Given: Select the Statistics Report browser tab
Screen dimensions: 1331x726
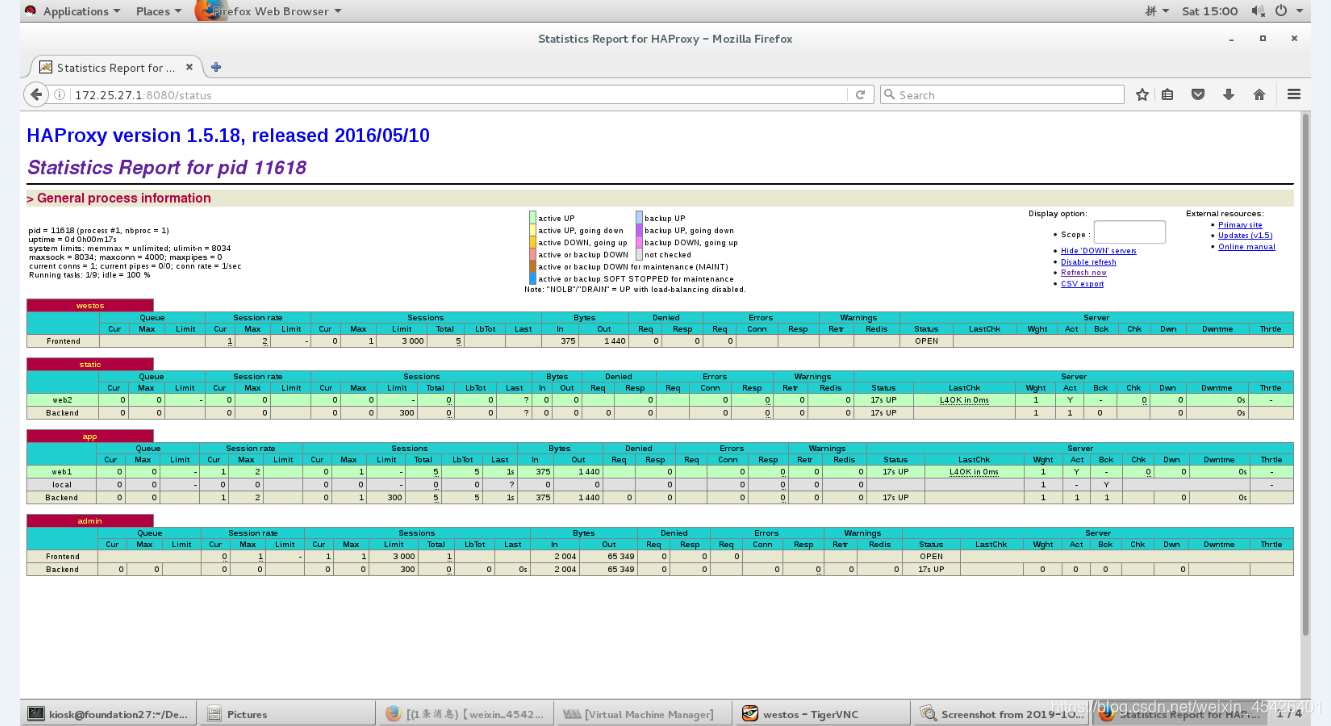Looking at the screenshot, I should pos(115,68).
